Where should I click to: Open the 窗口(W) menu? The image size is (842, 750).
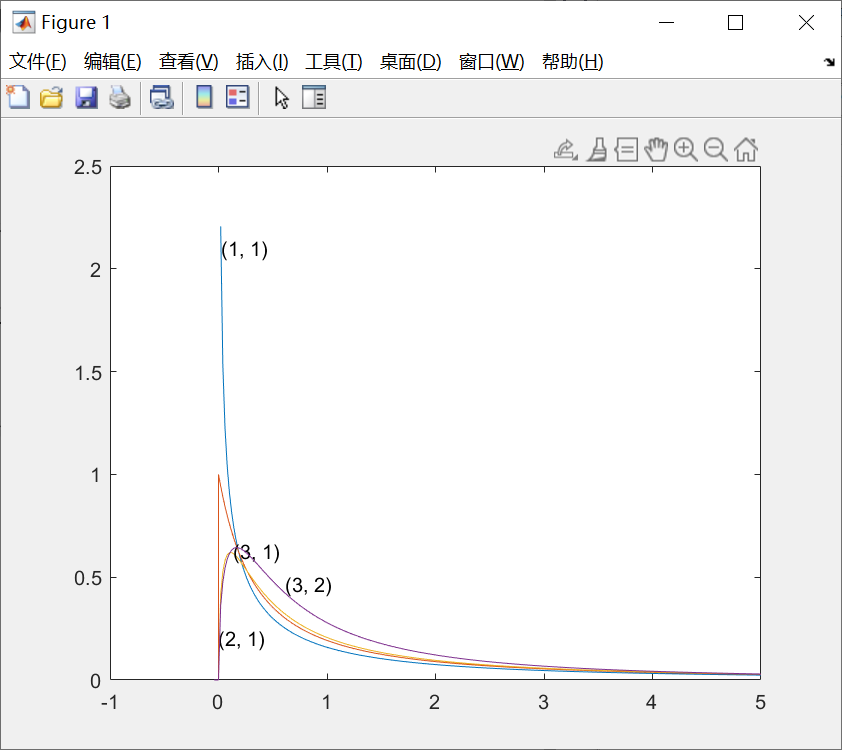[x=491, y=62]
